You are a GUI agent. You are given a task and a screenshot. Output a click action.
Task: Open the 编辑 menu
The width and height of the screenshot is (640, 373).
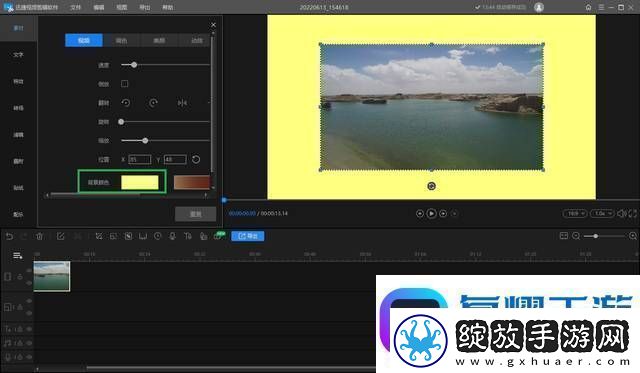(98, 7)
